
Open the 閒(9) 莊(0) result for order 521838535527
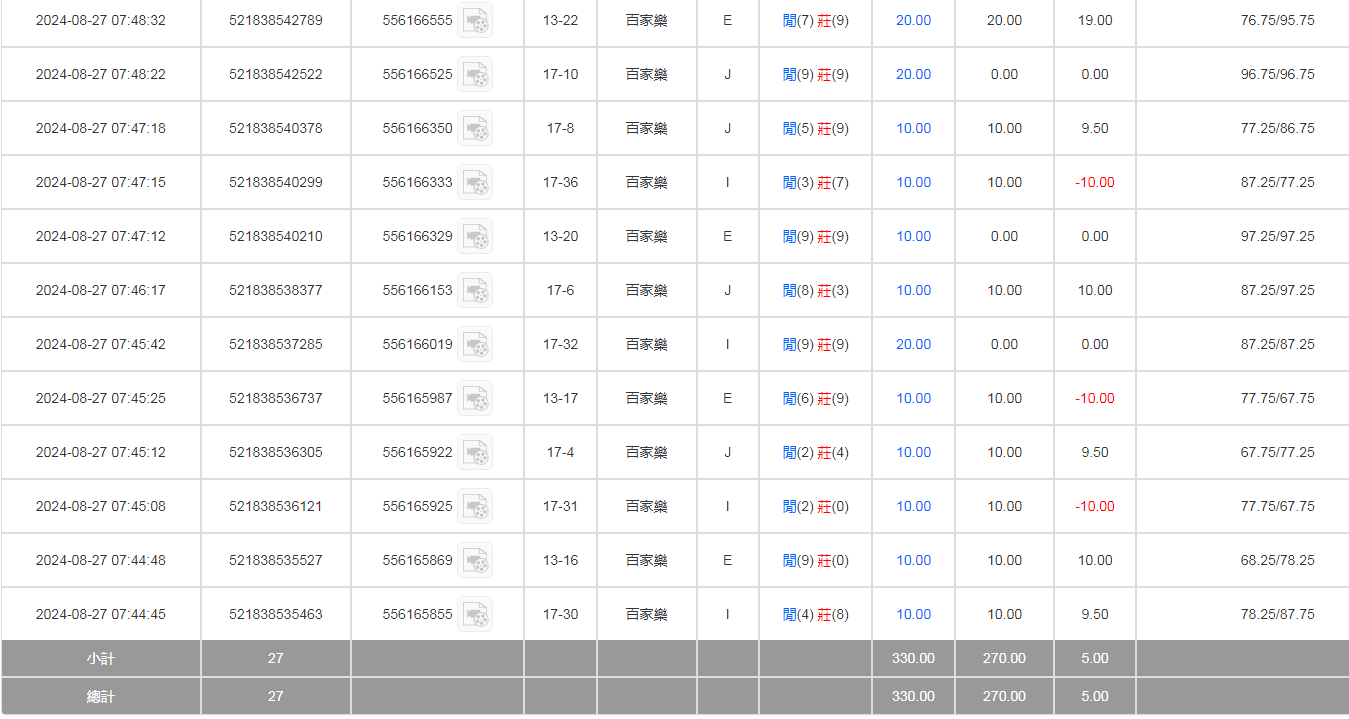[x=815, y=560]
